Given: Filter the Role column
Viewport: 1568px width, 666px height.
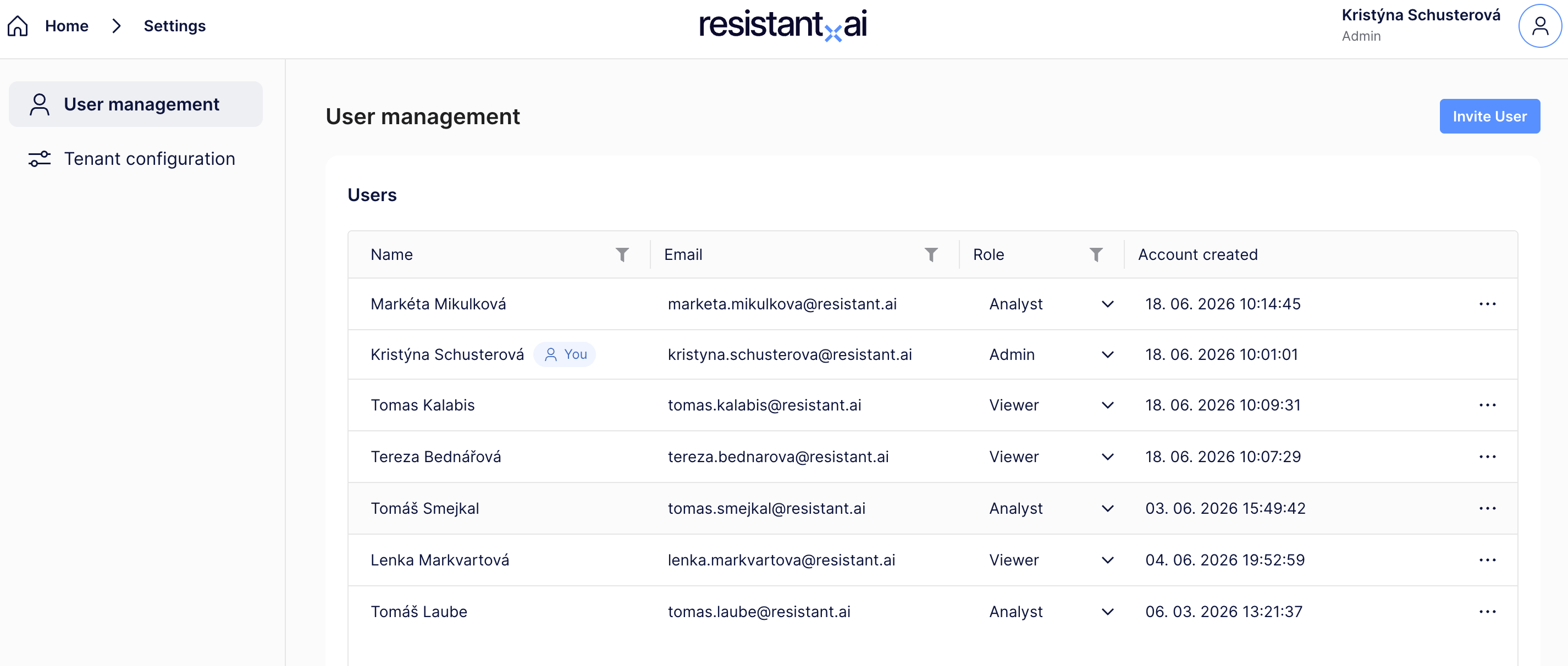Looking at the screenshot, I should pyautogui.click(x=1096, y=254).
